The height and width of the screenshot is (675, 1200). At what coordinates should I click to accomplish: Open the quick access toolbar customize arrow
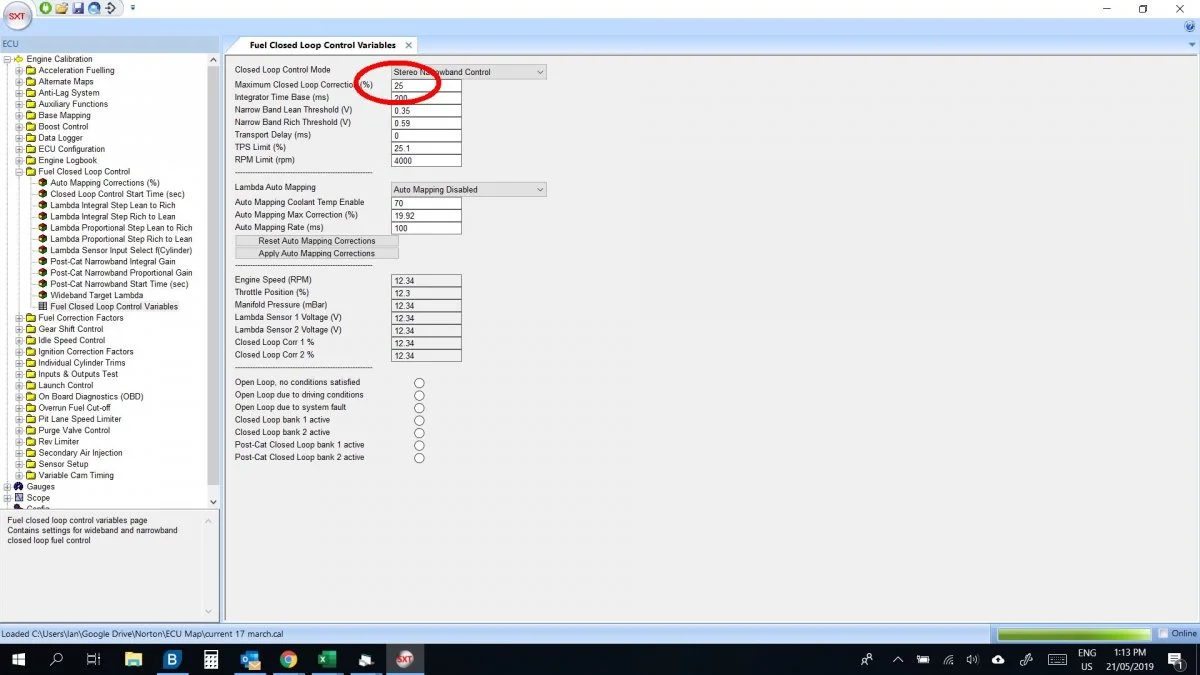pos(132,8)
